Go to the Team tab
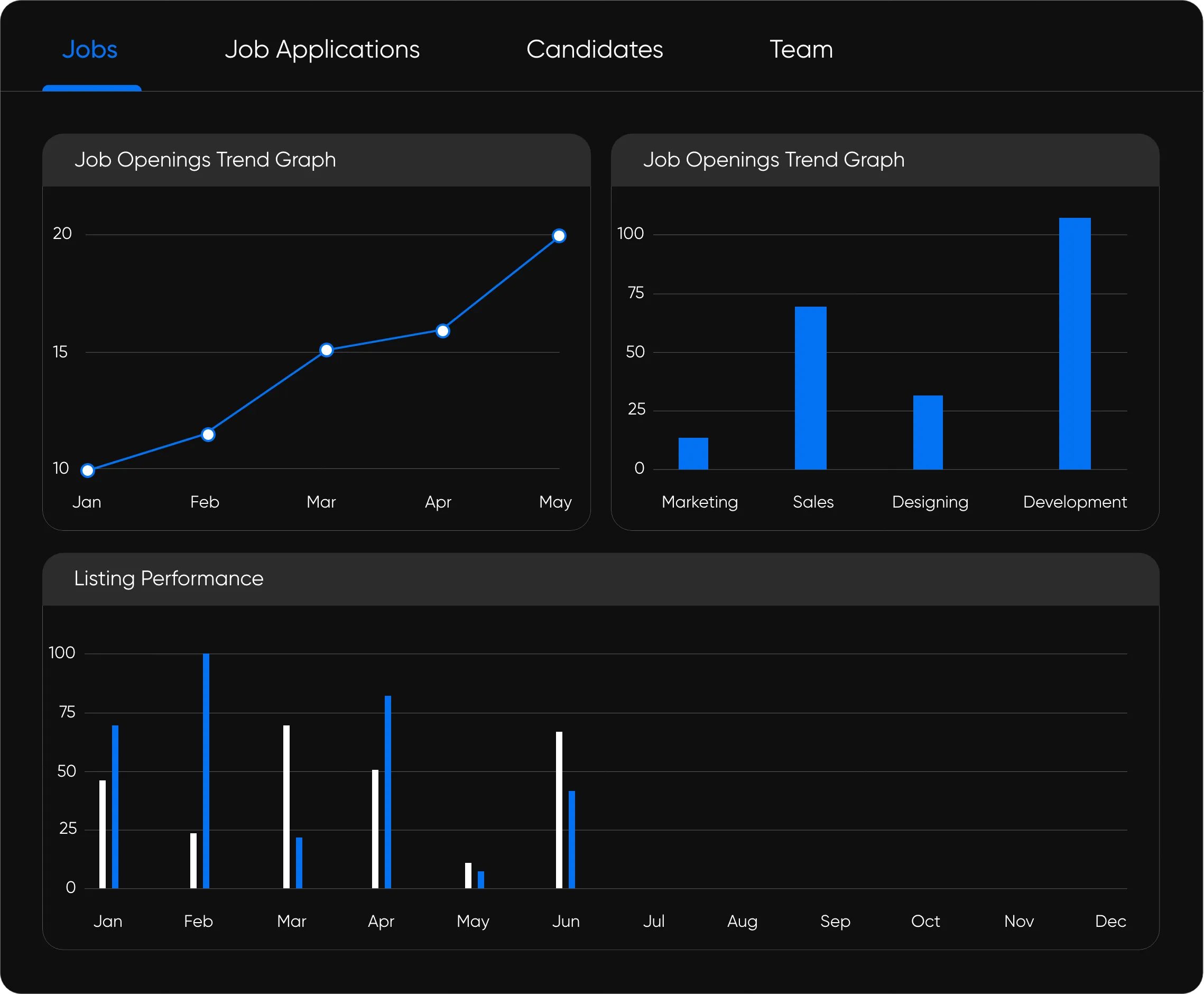 [x=801, y=50]
